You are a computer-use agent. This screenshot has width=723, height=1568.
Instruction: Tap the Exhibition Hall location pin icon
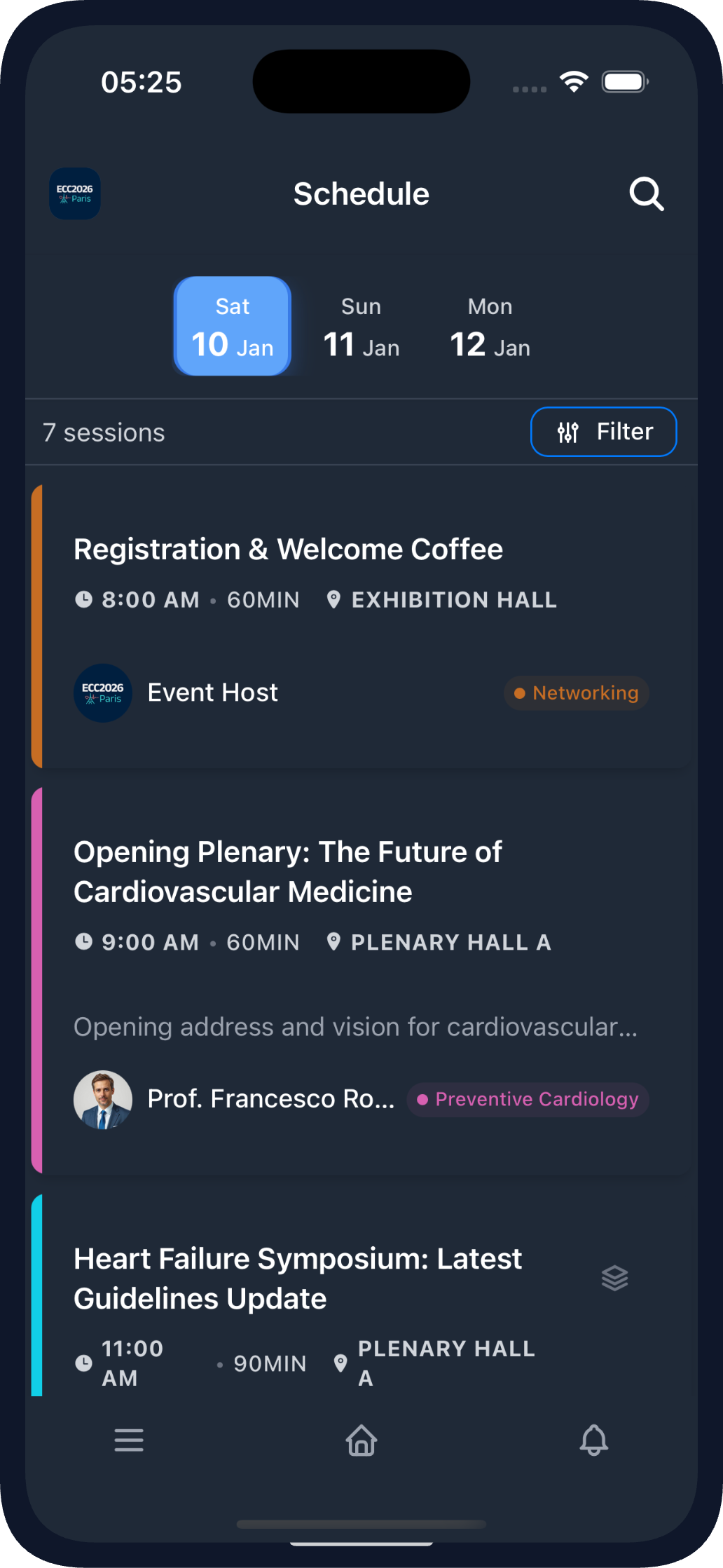[x=333, y=599]
